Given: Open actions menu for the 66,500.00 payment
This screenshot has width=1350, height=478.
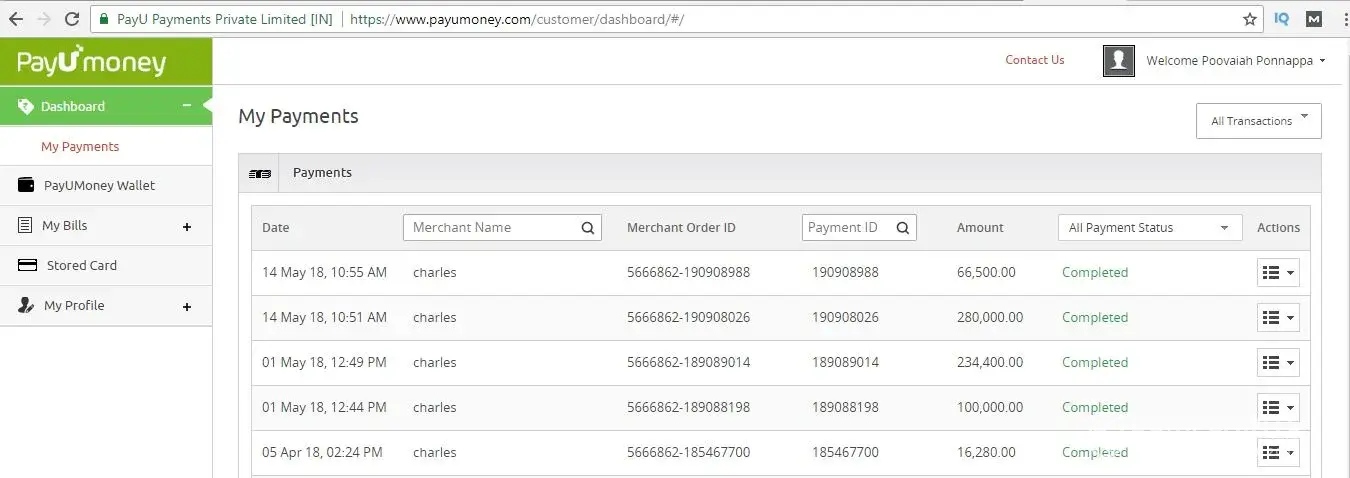Looking at the screenshot, I should 1277,272.
